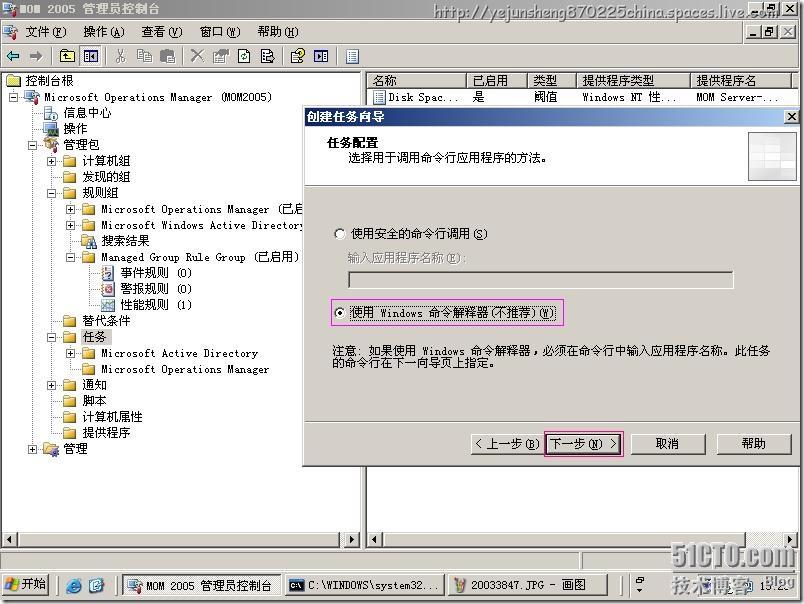The width and height of the screenshot is (804, 604).
Task: Toggle the Show/Hide console tree icon
Action: (91, 56)
